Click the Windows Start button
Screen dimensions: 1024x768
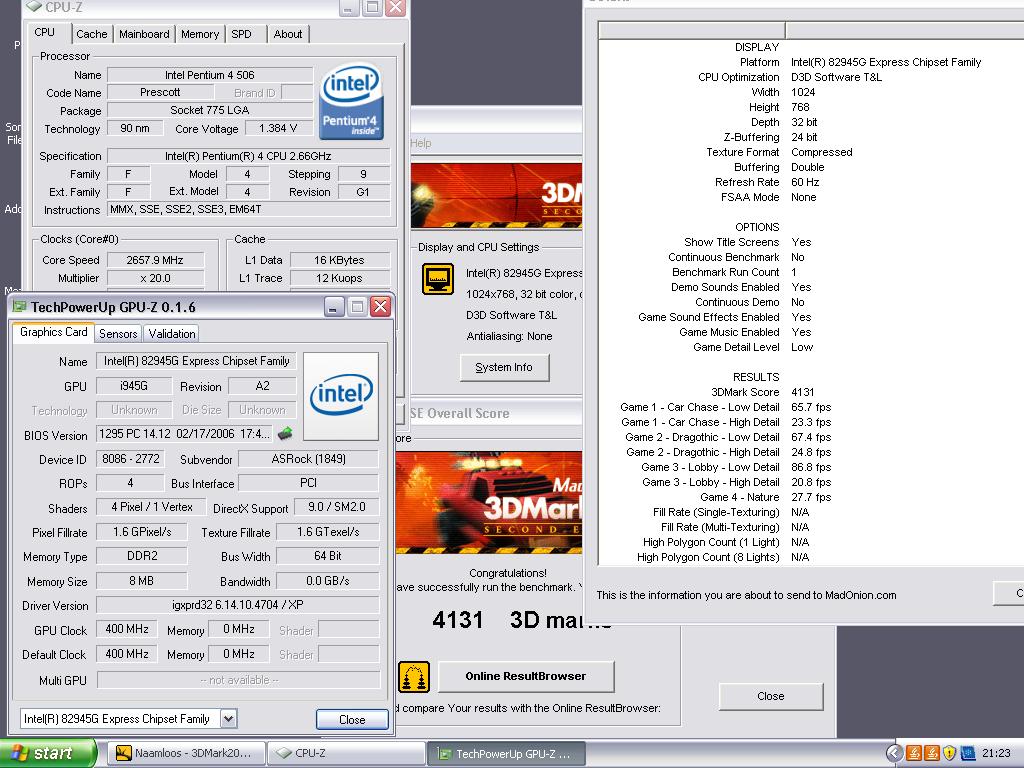point(48,753)
